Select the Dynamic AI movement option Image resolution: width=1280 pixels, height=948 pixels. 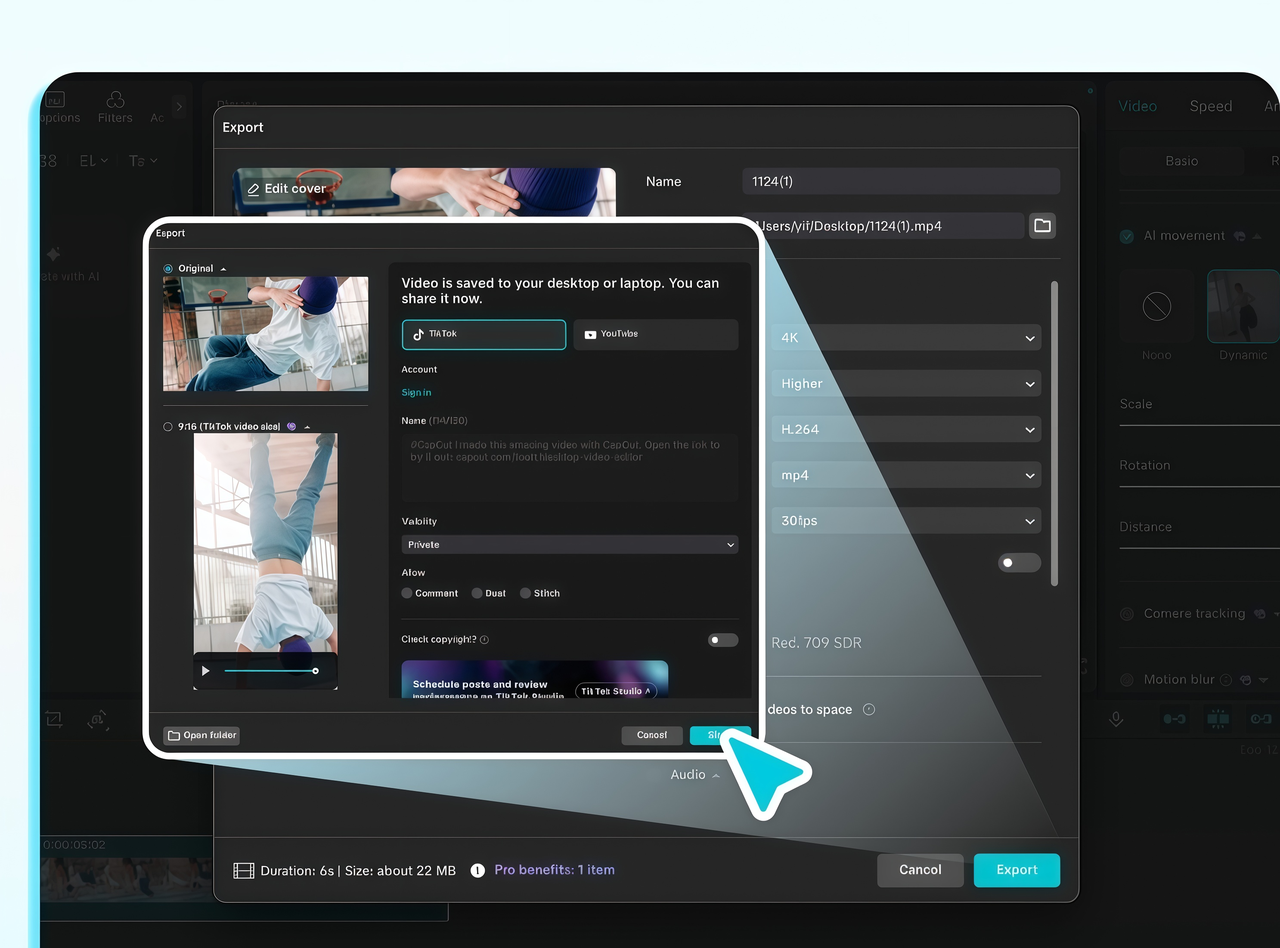[x=1241, y=306]
